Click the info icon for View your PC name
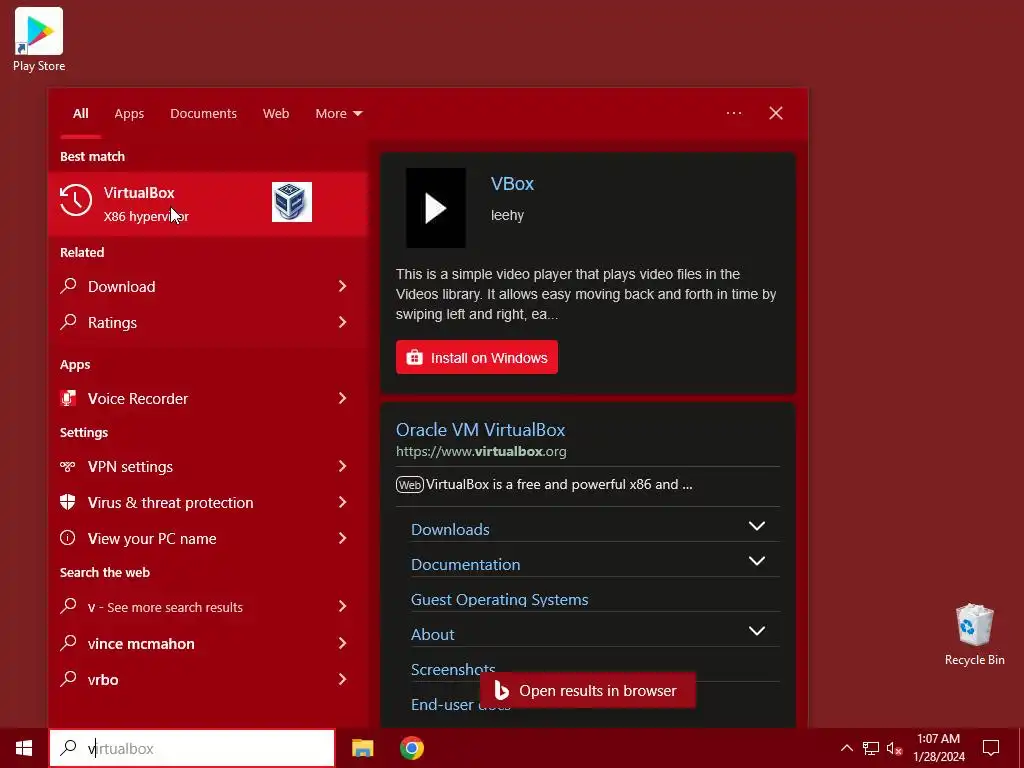 [x=68, y=537]
